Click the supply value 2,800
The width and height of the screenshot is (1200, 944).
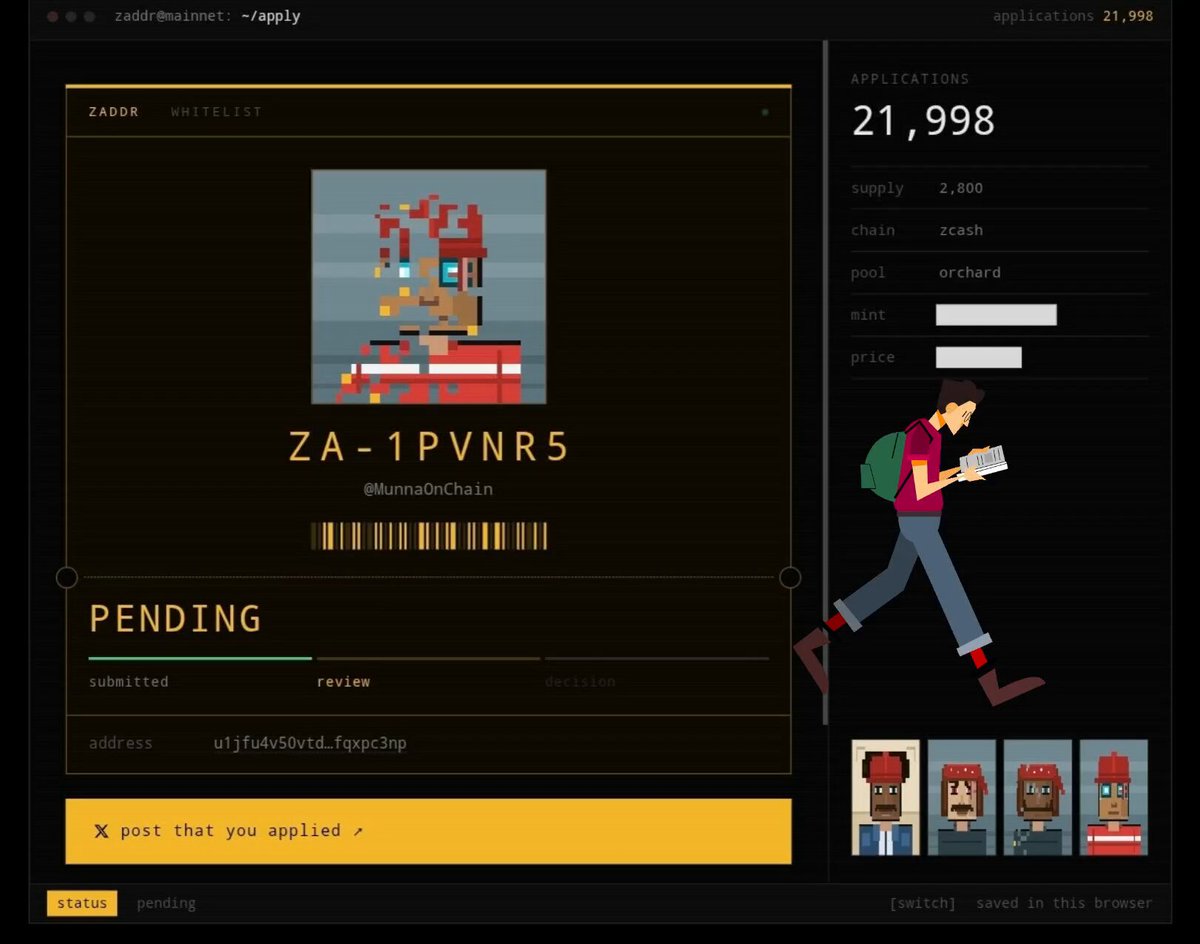tap(961, 188)
